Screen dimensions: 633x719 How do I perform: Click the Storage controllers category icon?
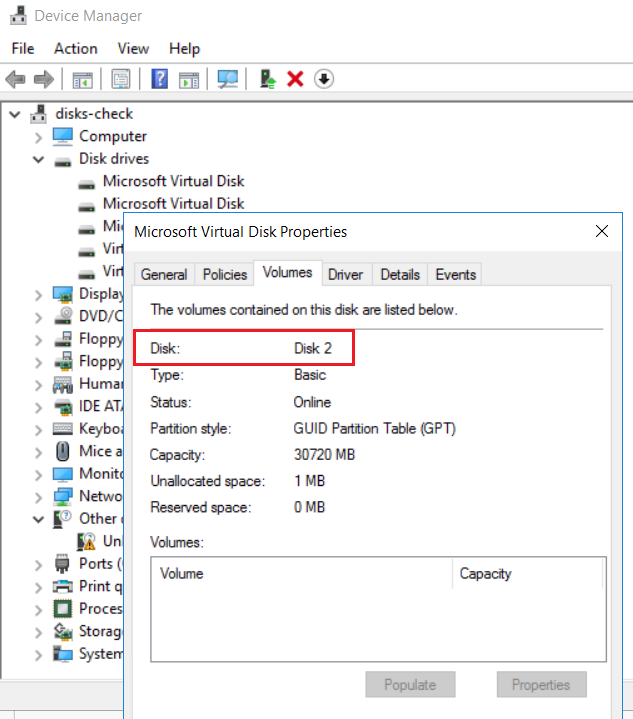tap(63, 631)
